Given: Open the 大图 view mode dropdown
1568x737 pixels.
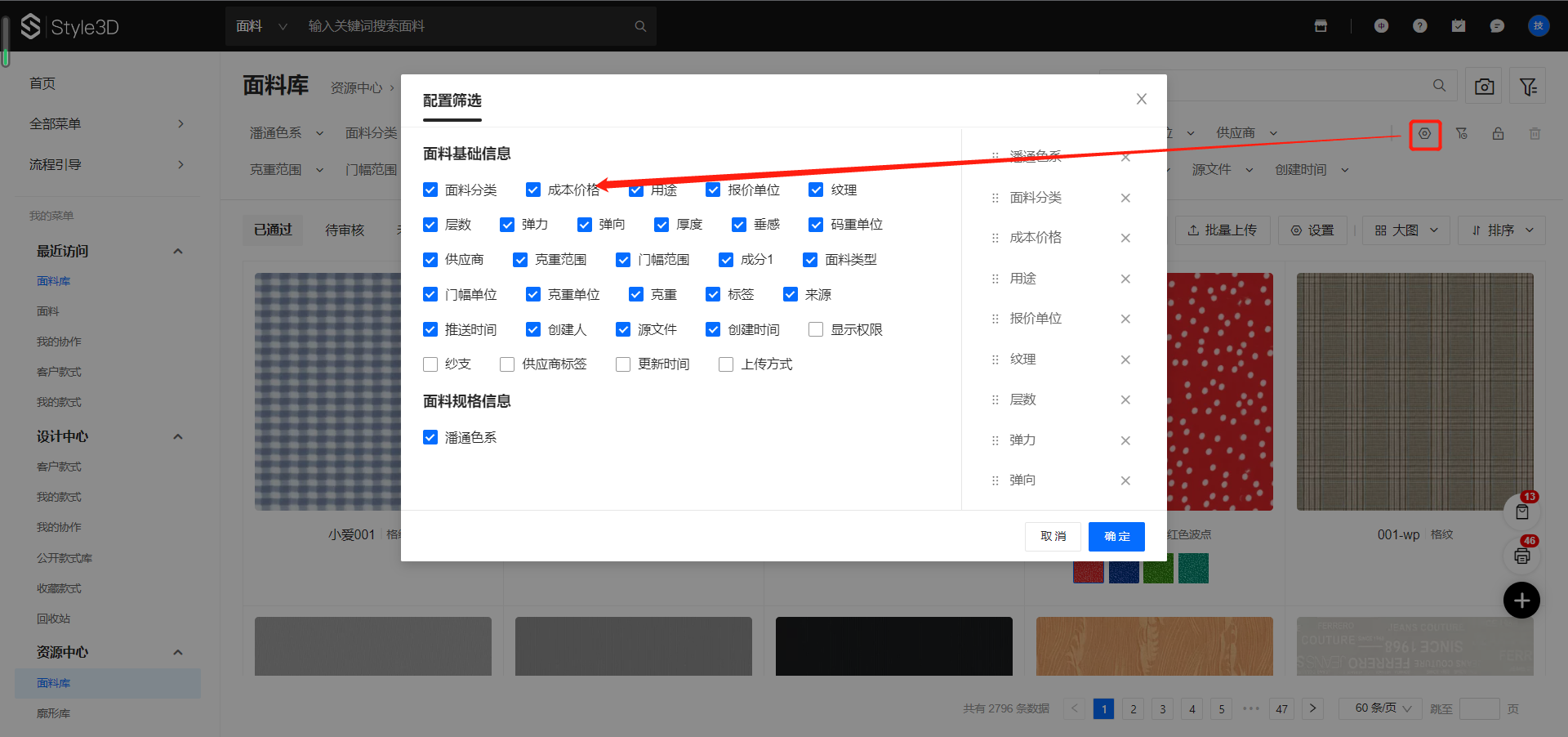Looking at the screenshot, I should tap(1406, 230).
